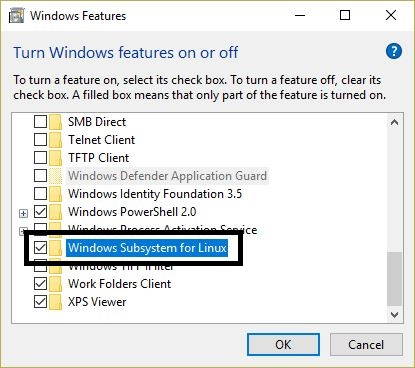Uncheck Windows Subsystem for Linux checkbox
This screenshot has height=368, width=415.
(x=40, y=248)
